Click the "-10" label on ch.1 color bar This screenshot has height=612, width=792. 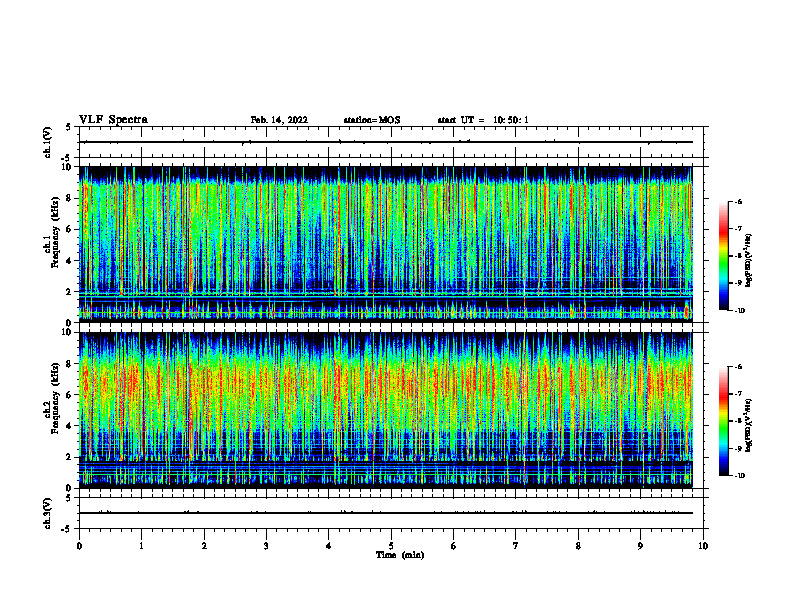pos(739,311)
